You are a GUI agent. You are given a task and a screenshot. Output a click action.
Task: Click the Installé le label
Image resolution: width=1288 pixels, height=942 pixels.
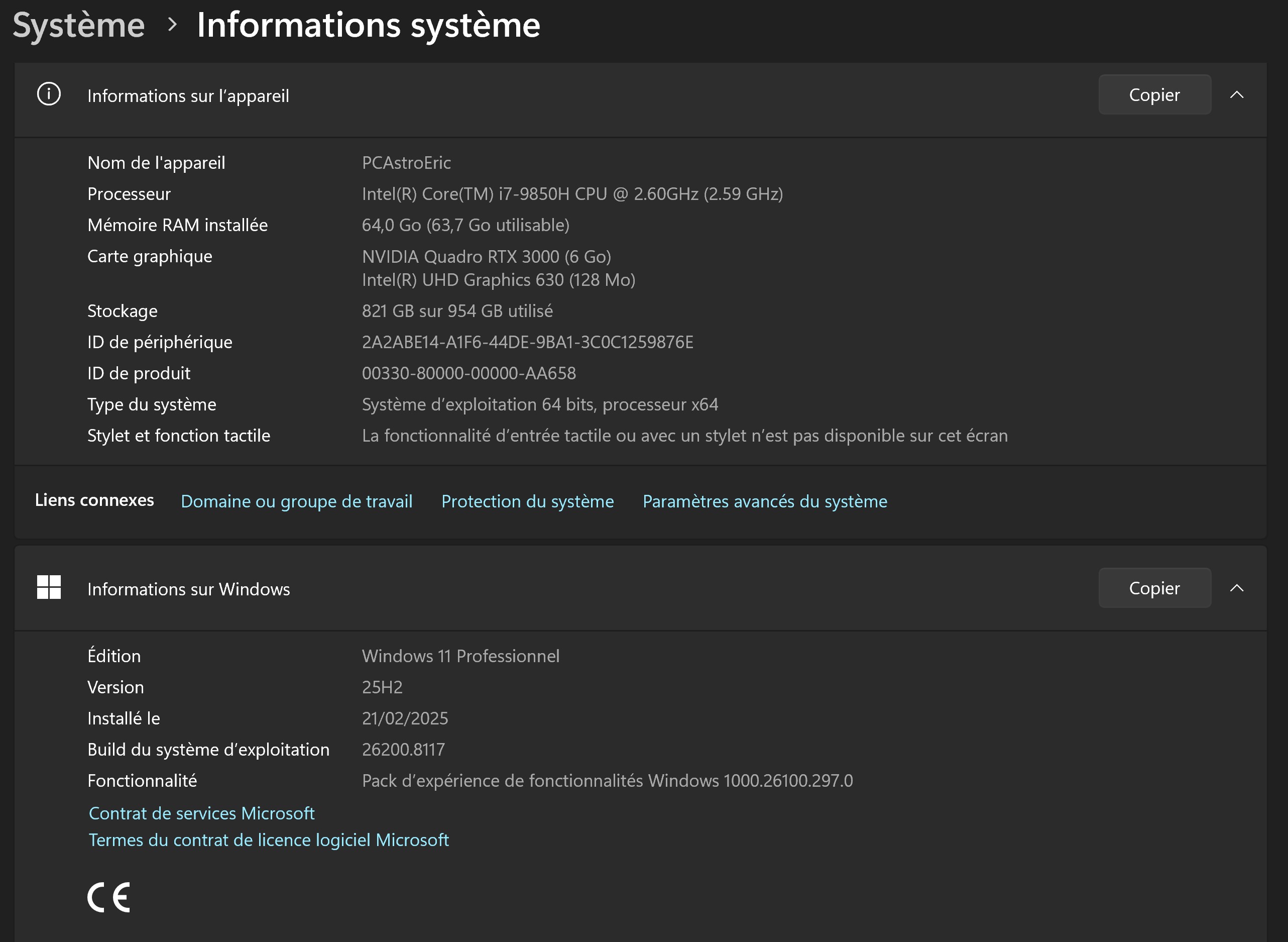point(124,718)
